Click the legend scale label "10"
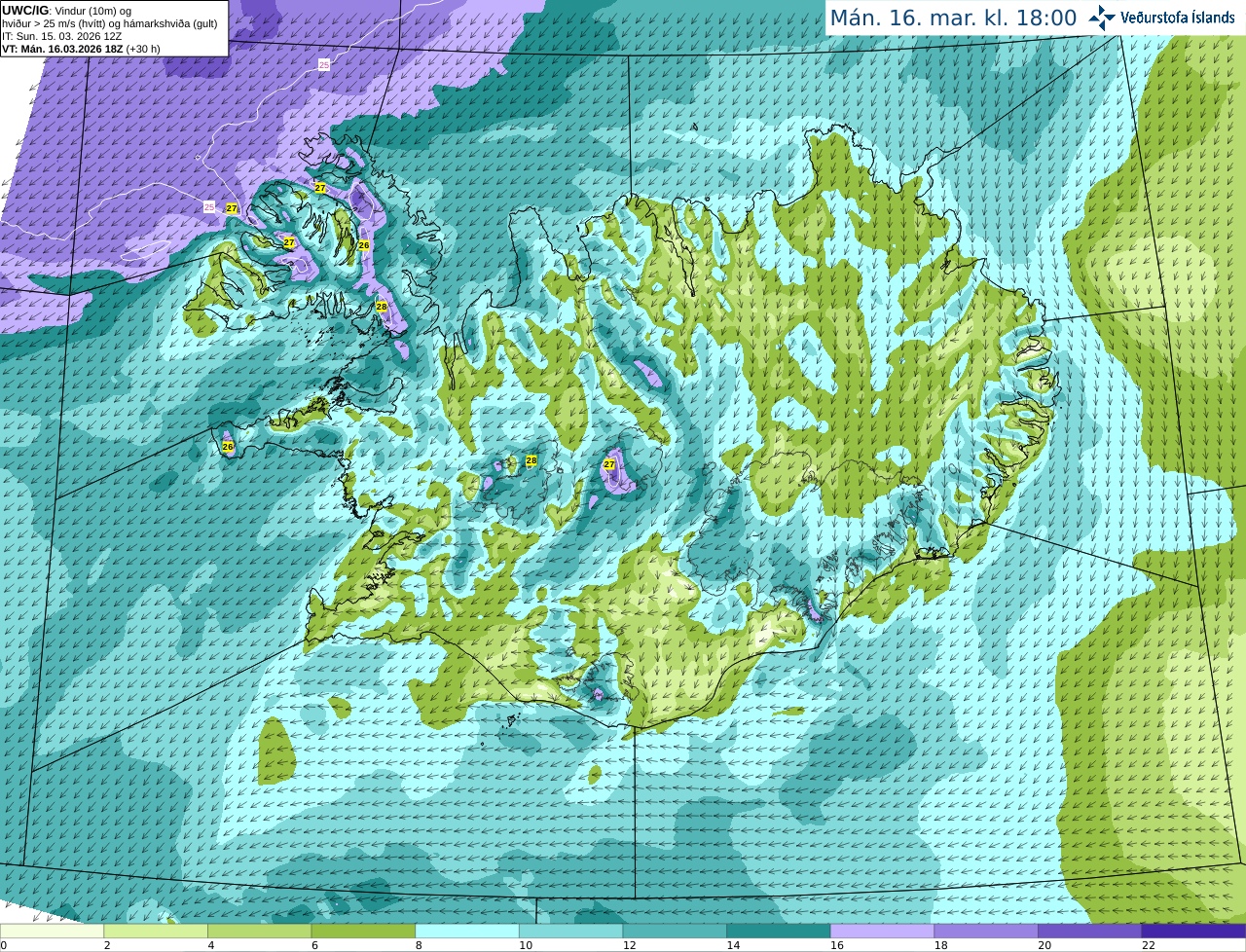 coord(526,945)
